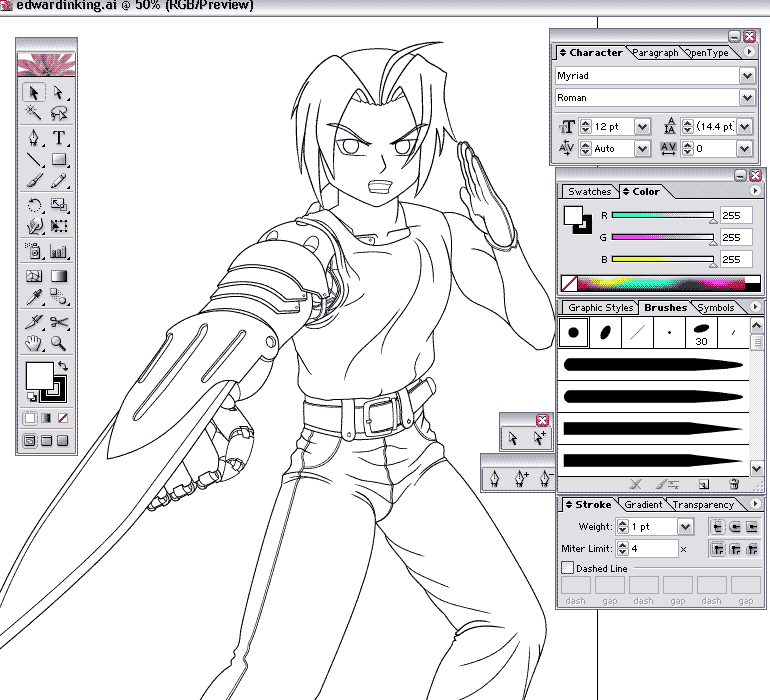Viewport: 770px width, 700px height.
Task: Choose Butt Cap stroke option
Action: [x=718, y=527]
